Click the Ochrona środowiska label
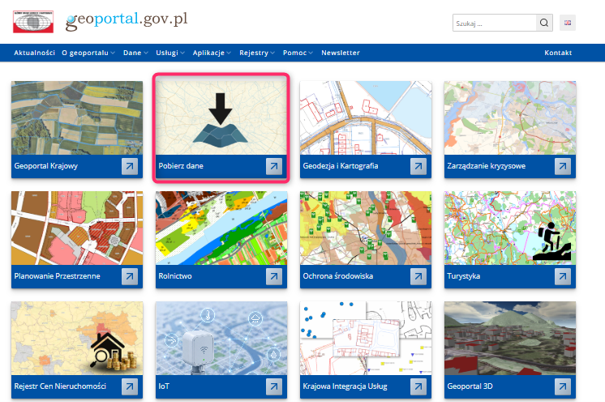The width and height of the screenshot is (605, 402). [338, 276]
